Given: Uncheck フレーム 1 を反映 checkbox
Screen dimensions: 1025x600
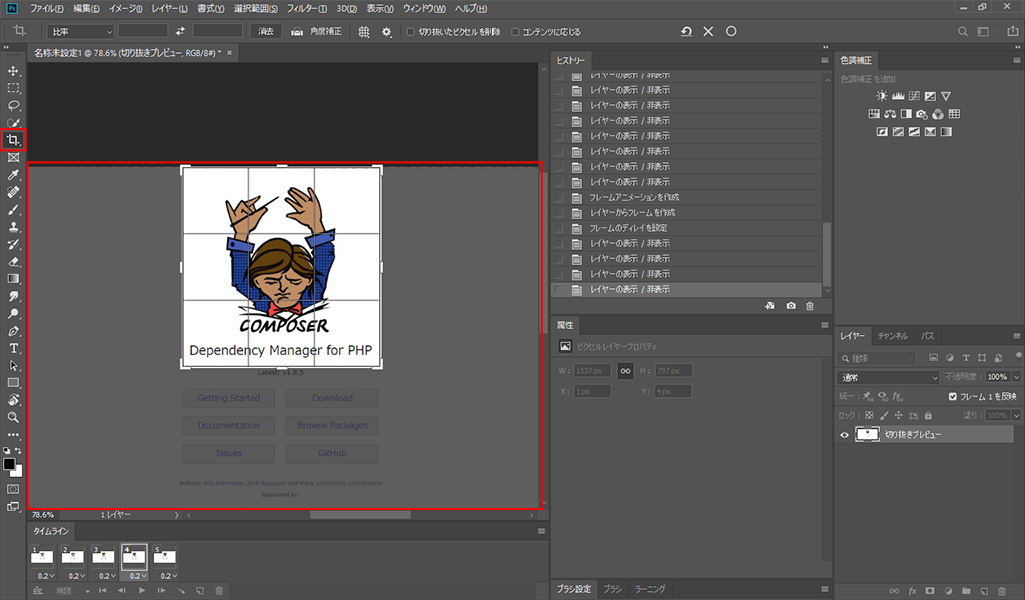Looking at the screenshot, I should click(x=952, y=397).
